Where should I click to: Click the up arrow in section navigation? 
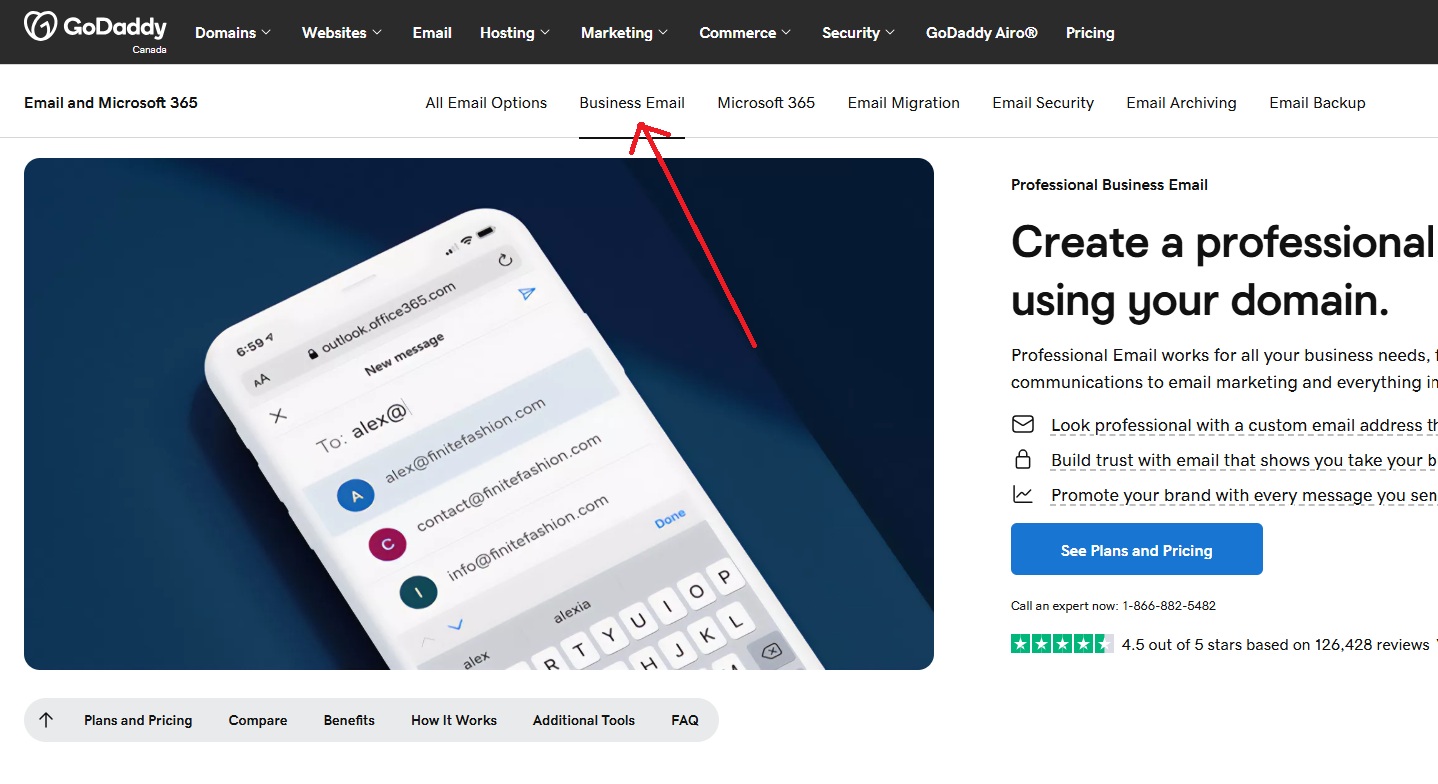pos(46,720)
